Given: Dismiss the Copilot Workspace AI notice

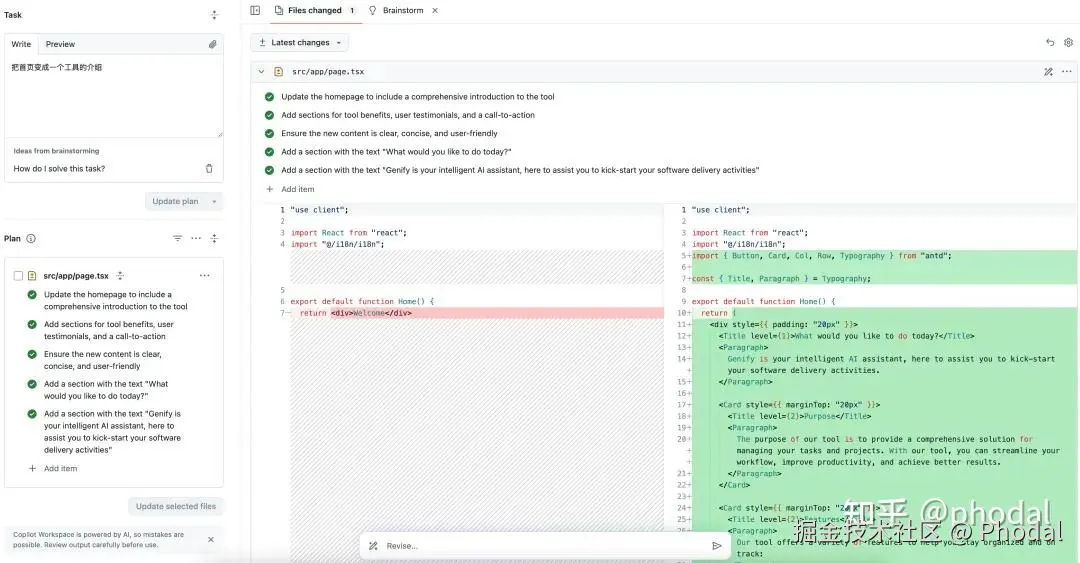Looking at the screenshot, I should [x=211, y=540].
